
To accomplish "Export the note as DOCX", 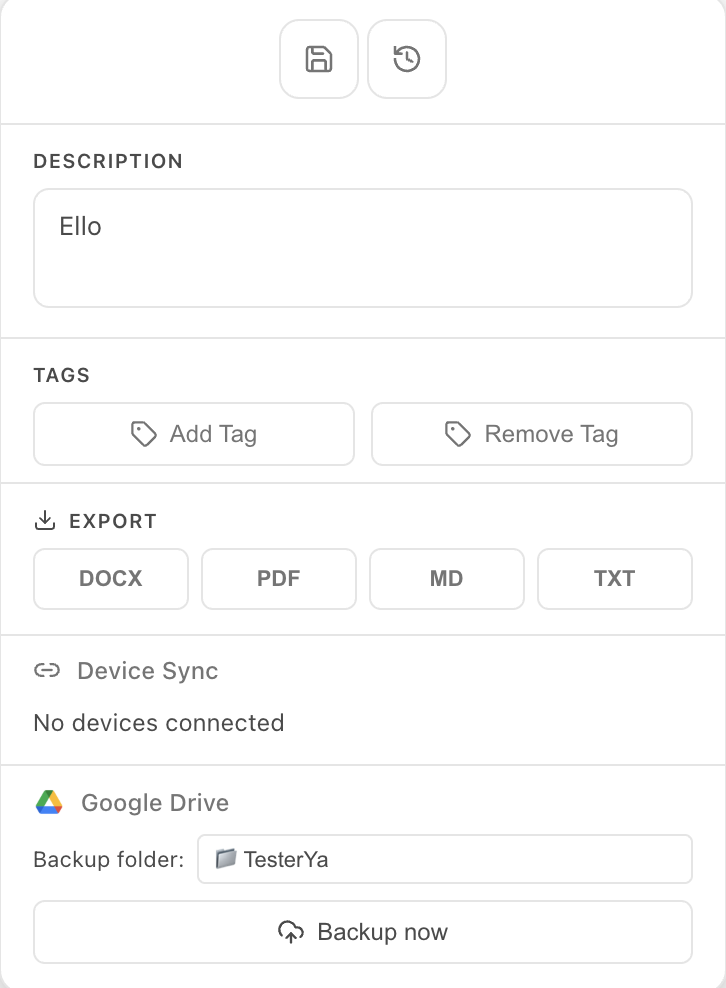I will tap(111, 579).
